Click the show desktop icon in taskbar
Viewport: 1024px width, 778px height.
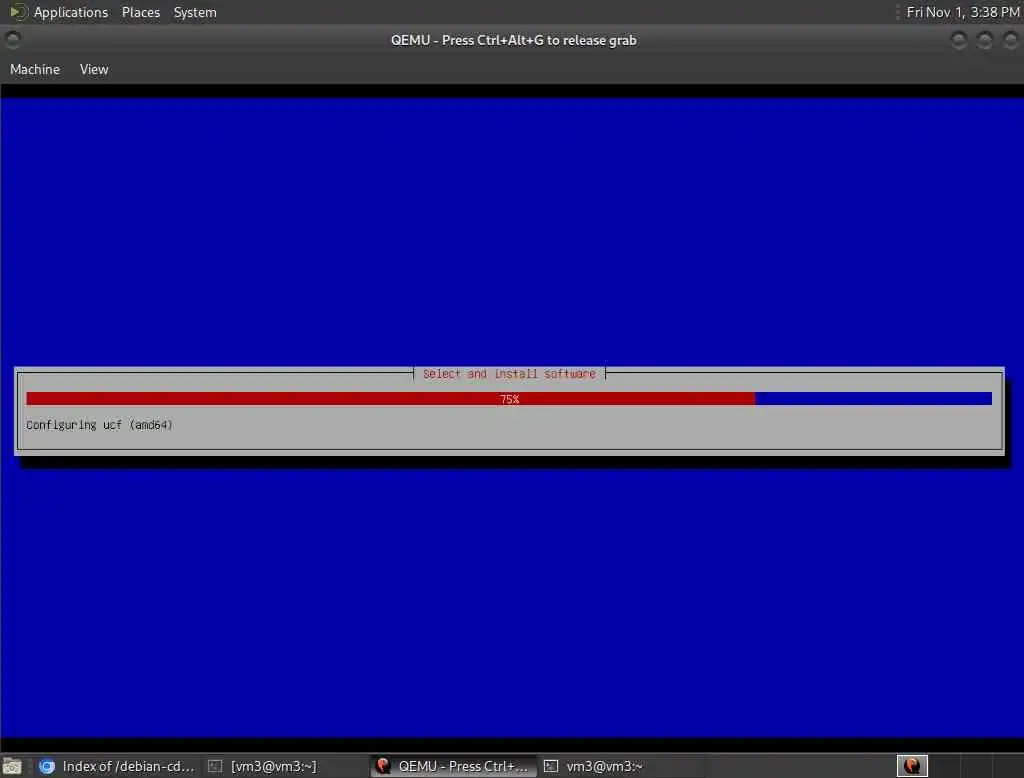pyautogui.click(x=12, y=766)
